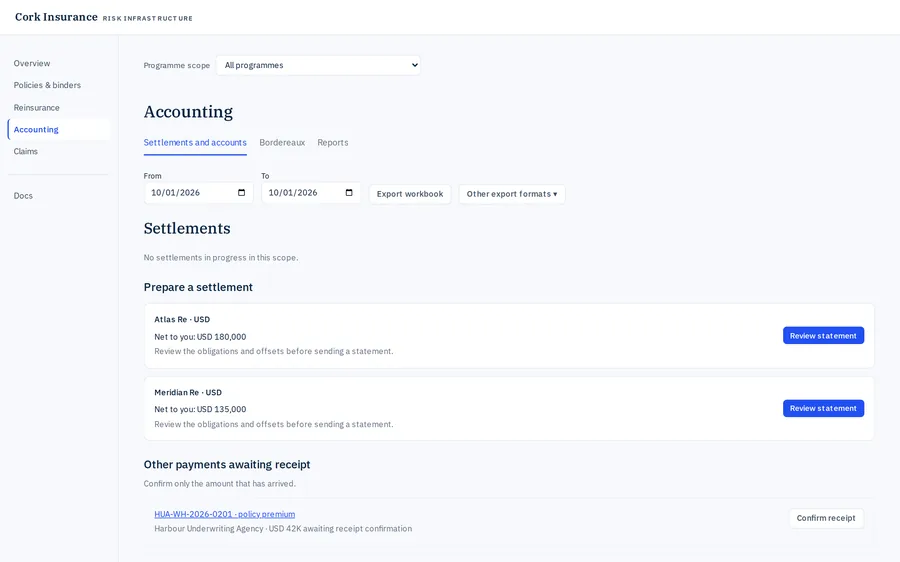
Task: Open the HUA-WH-2026-0201 policy premium link
Action: coord(224,514)
